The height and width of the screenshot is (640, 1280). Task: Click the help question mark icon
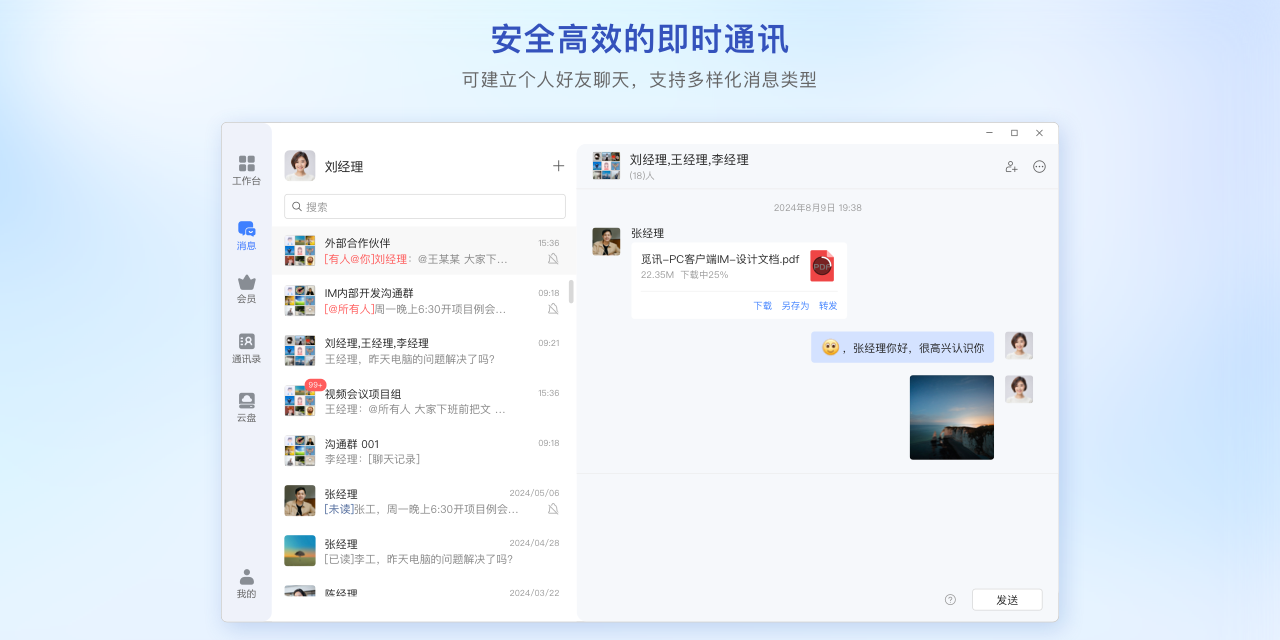click(950, 600)
